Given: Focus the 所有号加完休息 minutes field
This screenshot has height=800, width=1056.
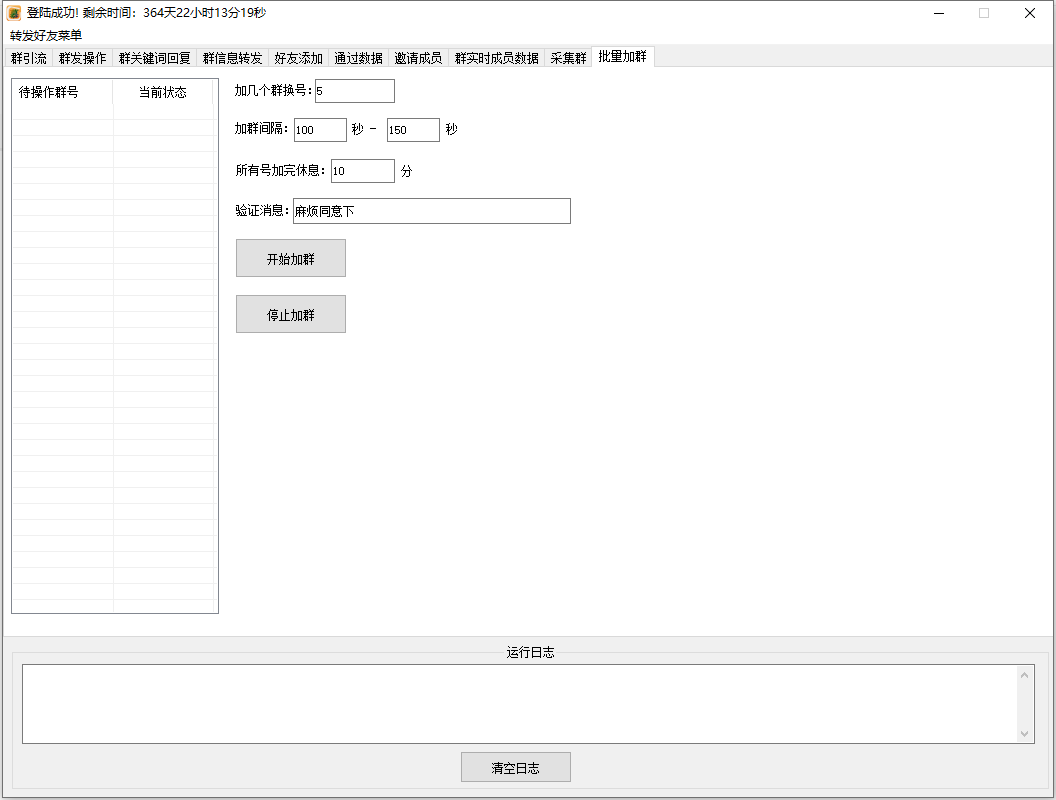Looking at the screenshot, I should tap(363, 171).
